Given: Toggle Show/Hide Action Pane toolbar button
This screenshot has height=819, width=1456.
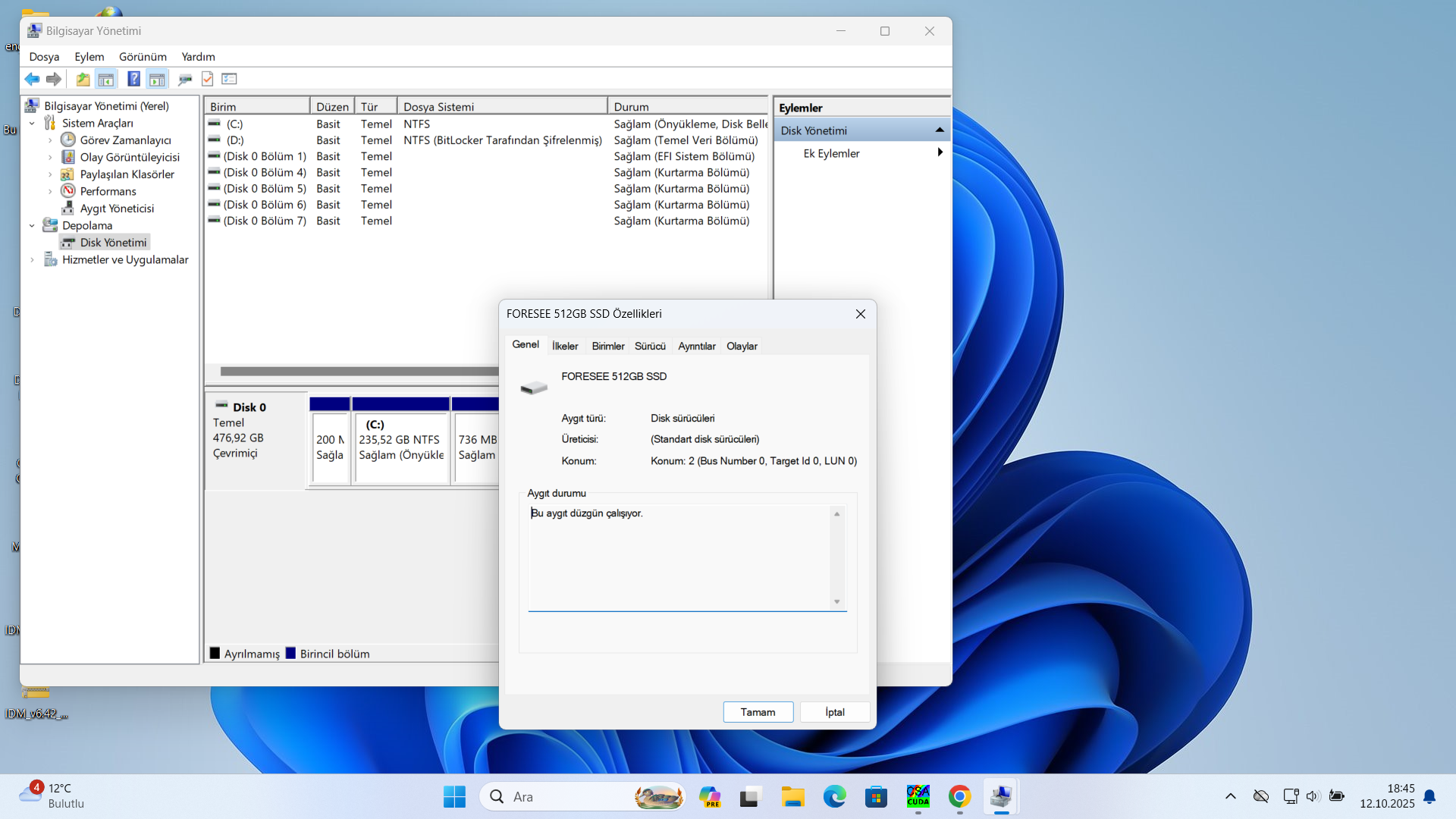Looking at the screenshot, I should pyautogui.click(x=157, y=79).
